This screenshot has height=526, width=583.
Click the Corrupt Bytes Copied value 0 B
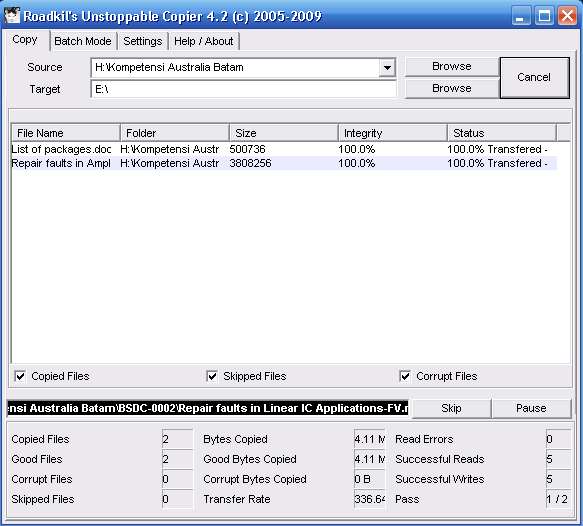coord(370,479)
